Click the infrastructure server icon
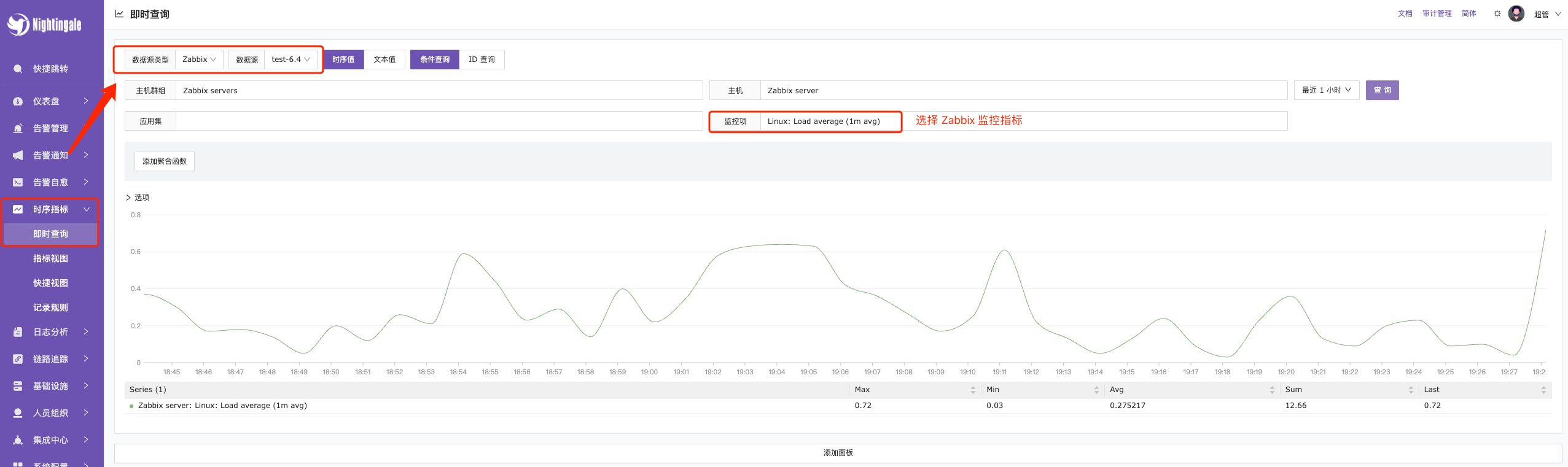 point(18,386)
